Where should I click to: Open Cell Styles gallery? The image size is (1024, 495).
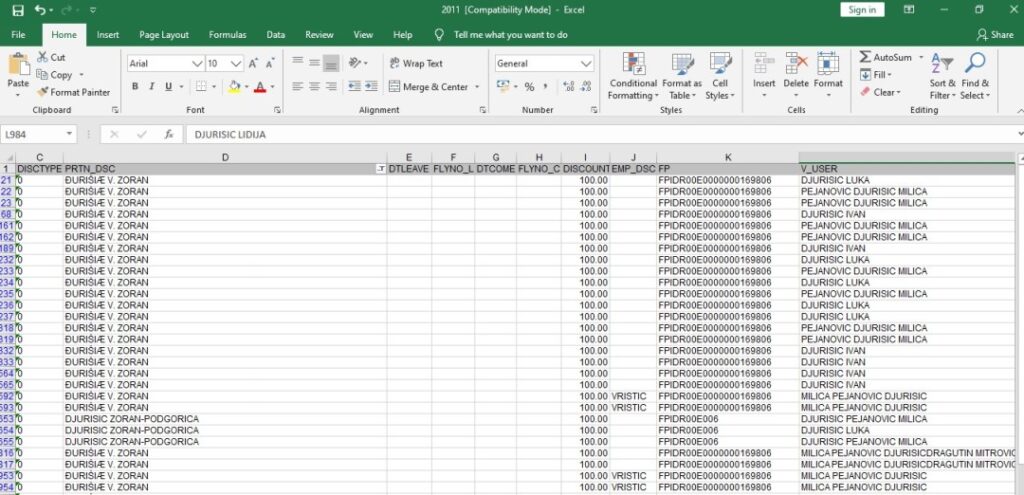[x=720, y=76]
